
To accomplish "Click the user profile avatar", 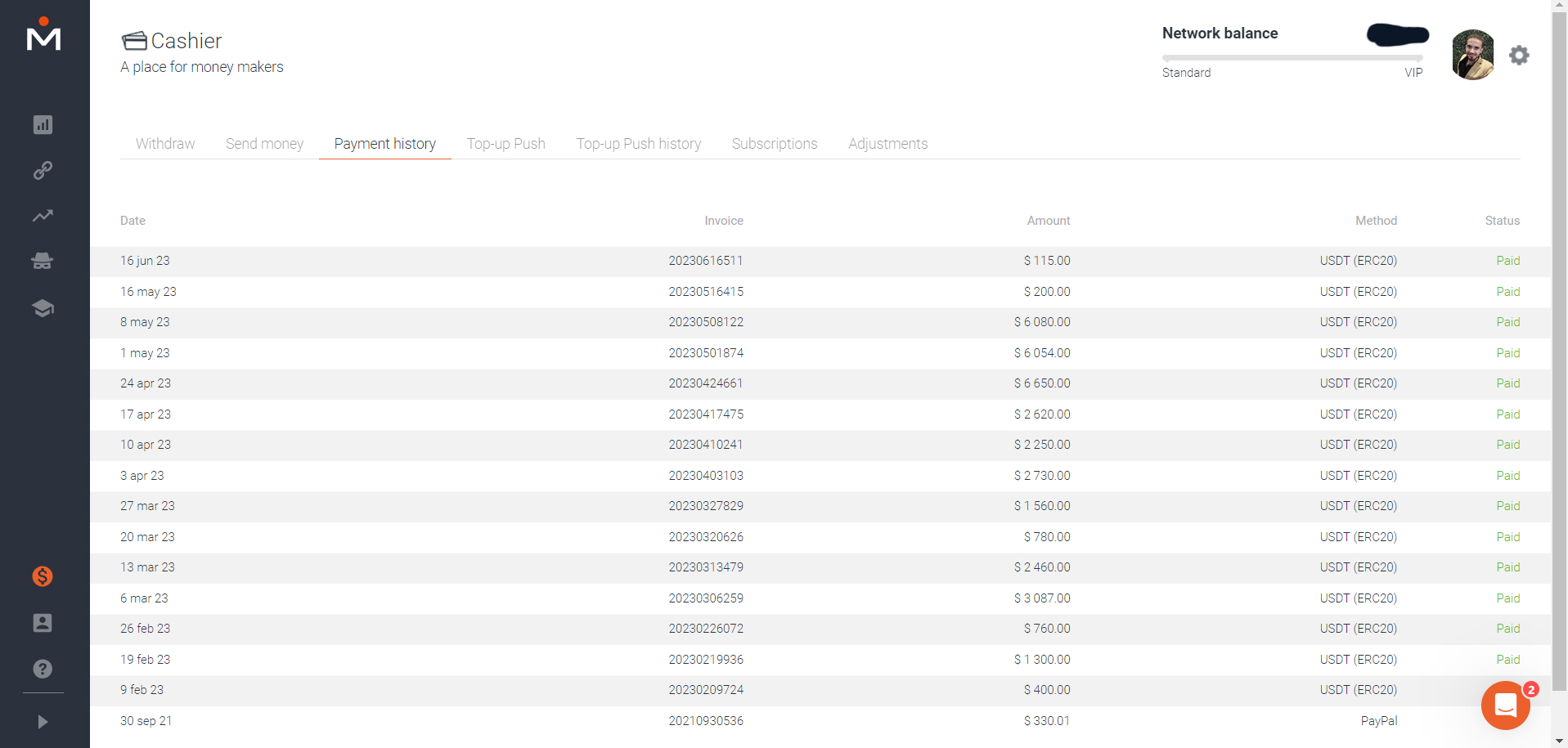I will [1472, 55].
